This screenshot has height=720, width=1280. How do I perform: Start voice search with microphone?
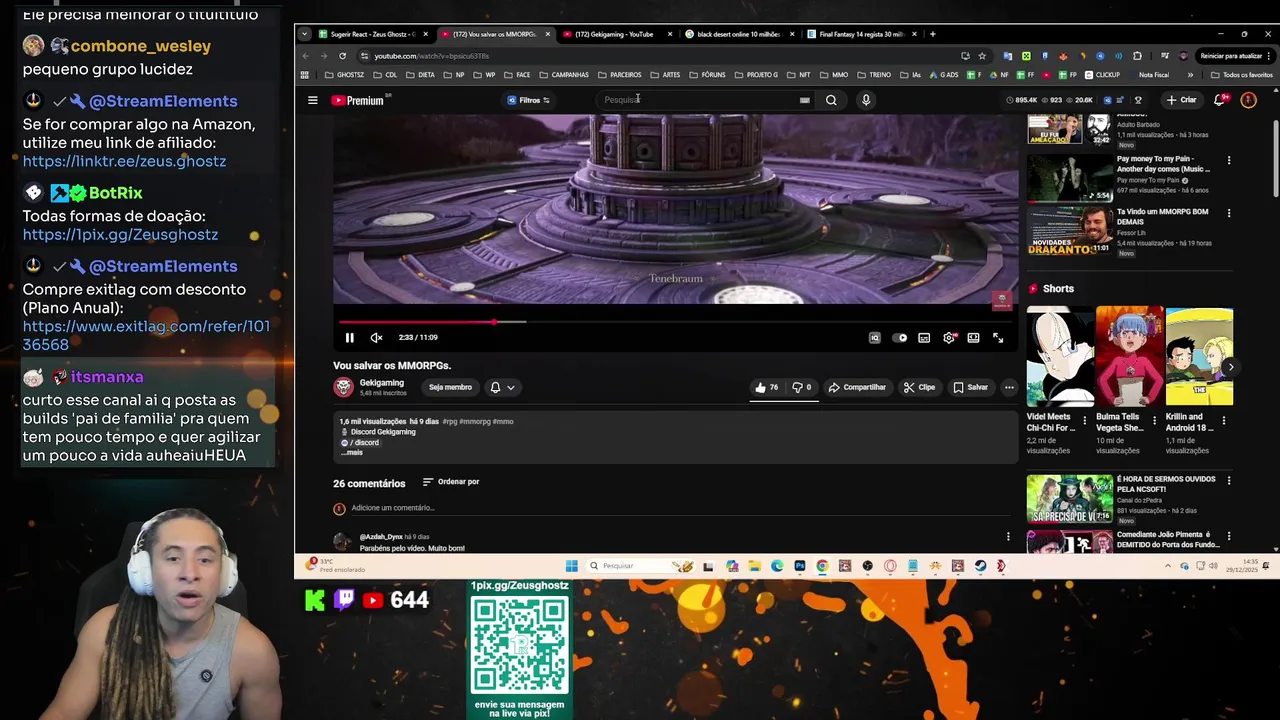866,100
